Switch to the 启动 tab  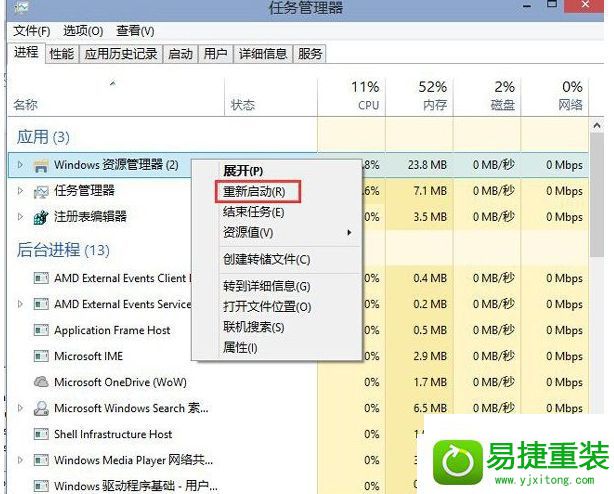(181, 54)
